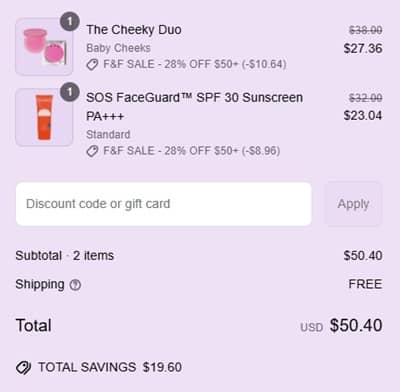Click the SOS FaceGuard sunscreen thumbnail

point(44,117)
